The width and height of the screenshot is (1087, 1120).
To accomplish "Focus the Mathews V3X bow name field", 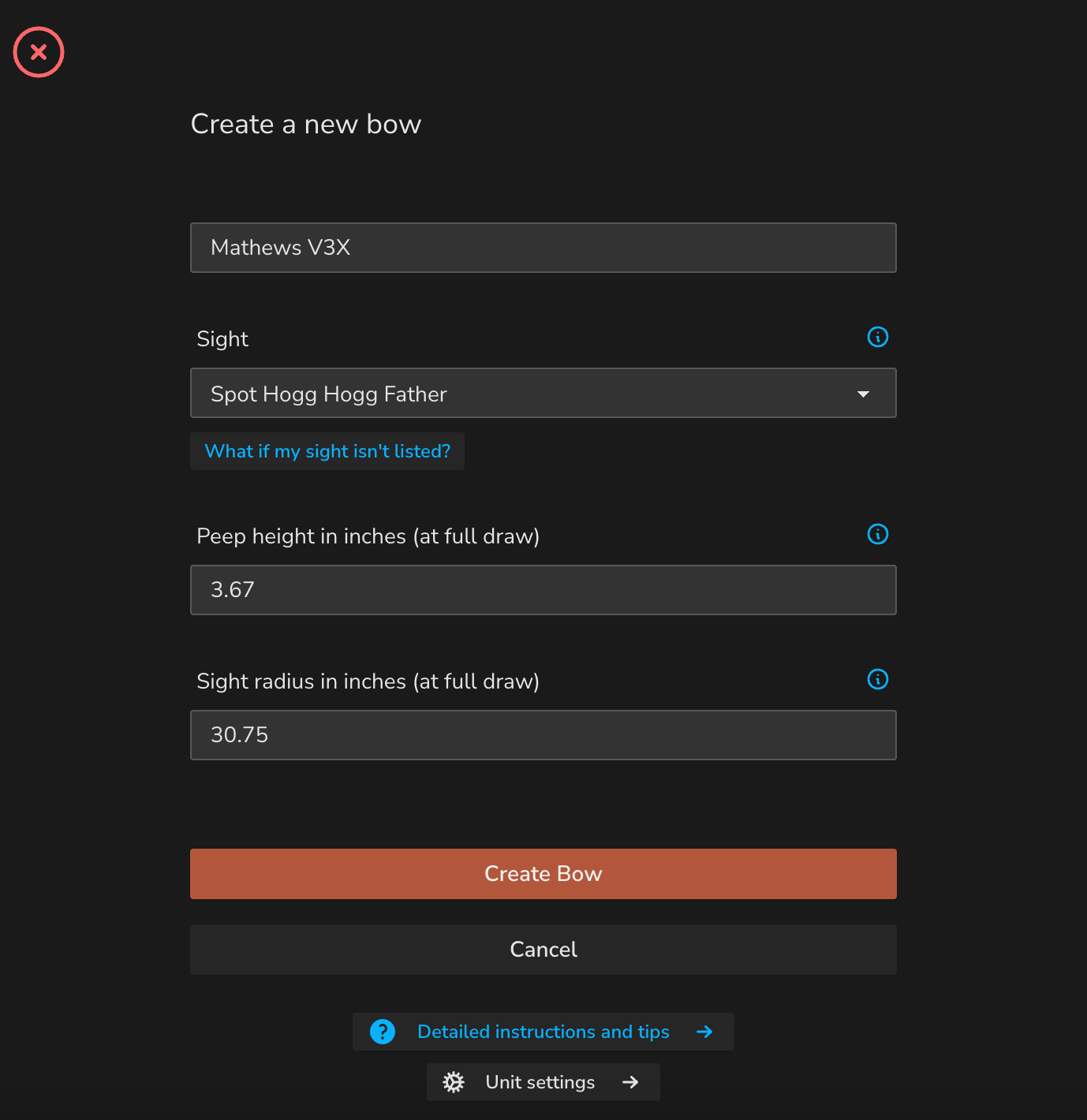I will [x=543, y=248].
